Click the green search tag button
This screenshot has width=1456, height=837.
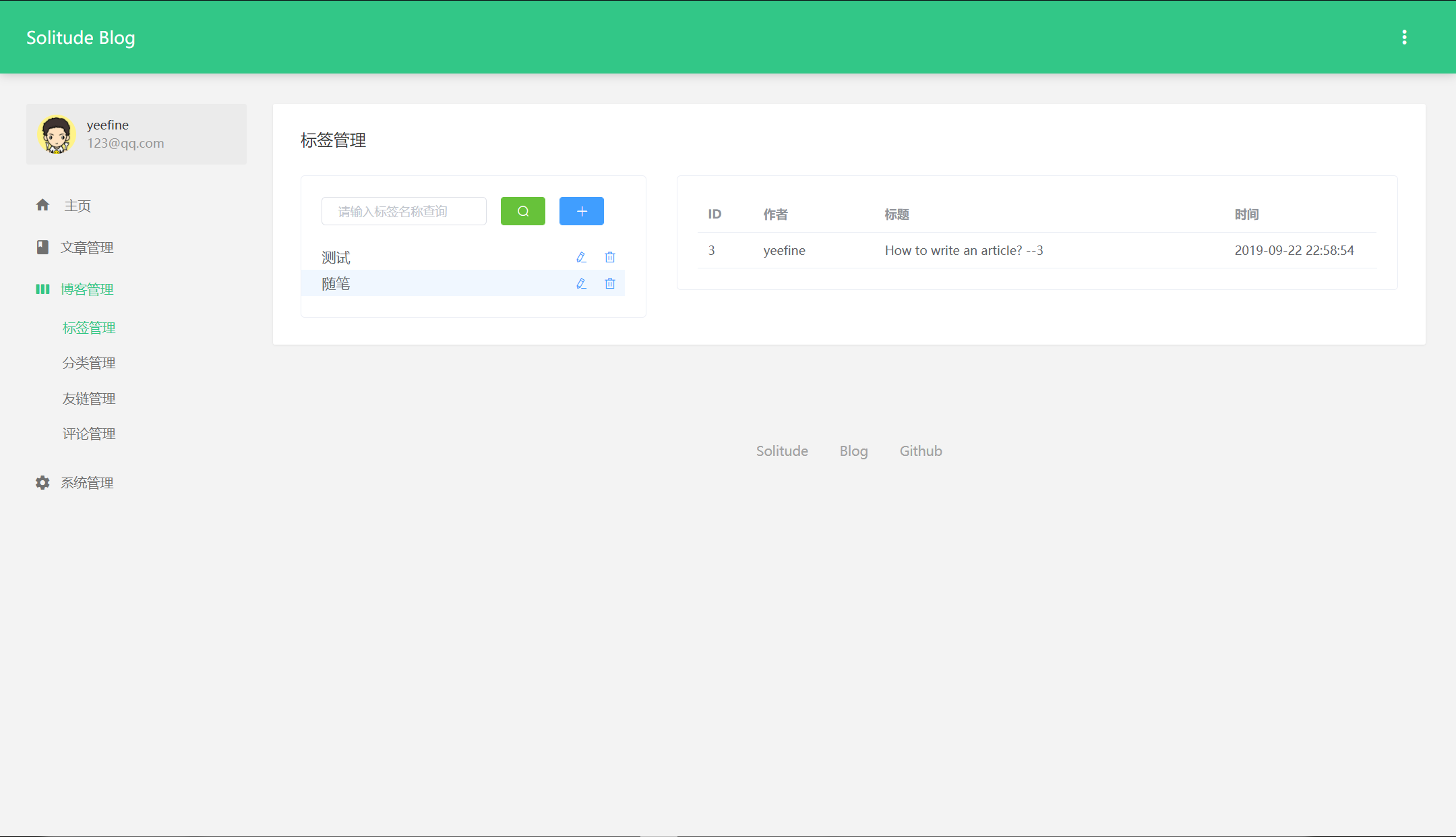tap(522, 211)
